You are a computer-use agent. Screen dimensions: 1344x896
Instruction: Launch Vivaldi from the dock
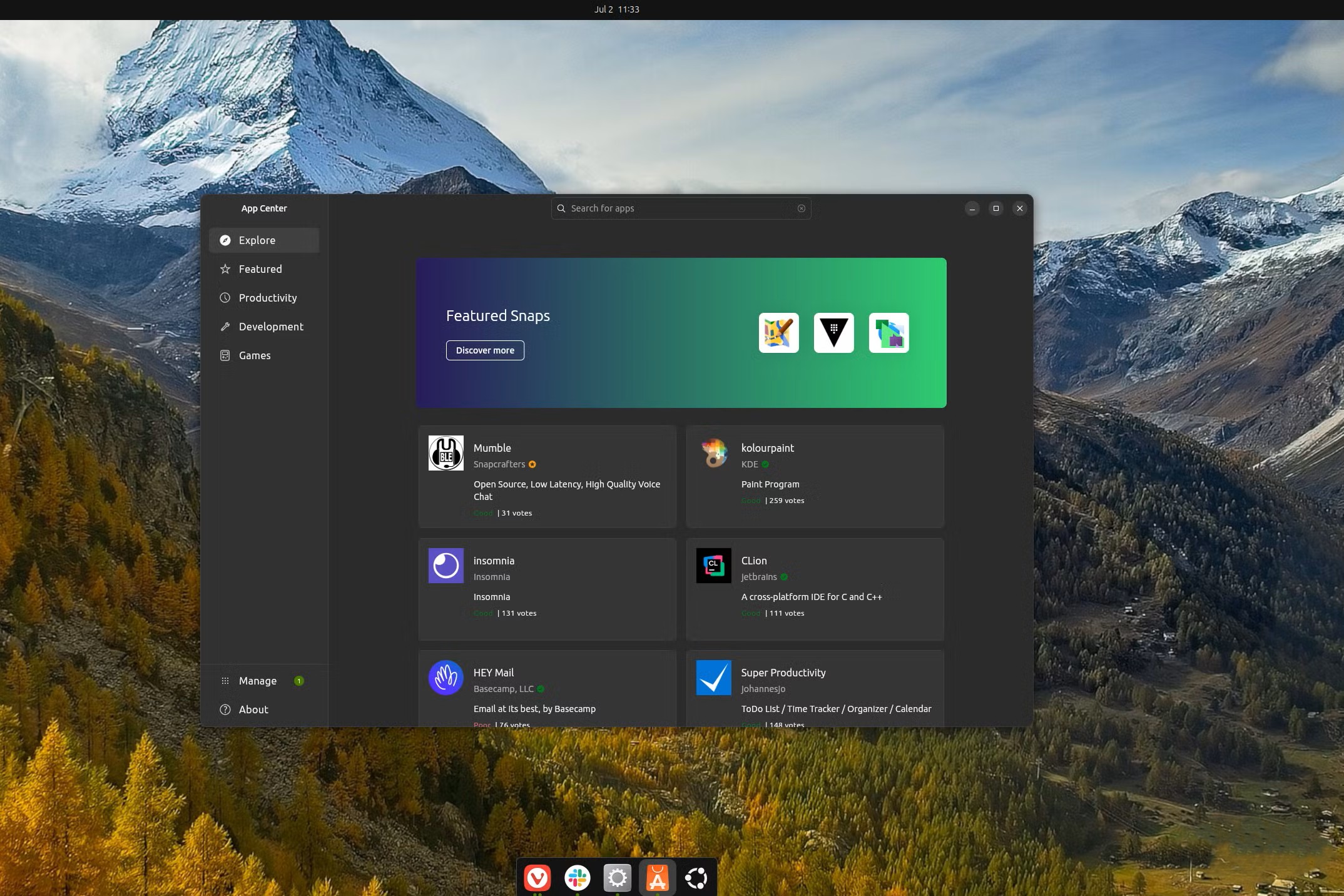pyautogui.click(x=537, y=878)
